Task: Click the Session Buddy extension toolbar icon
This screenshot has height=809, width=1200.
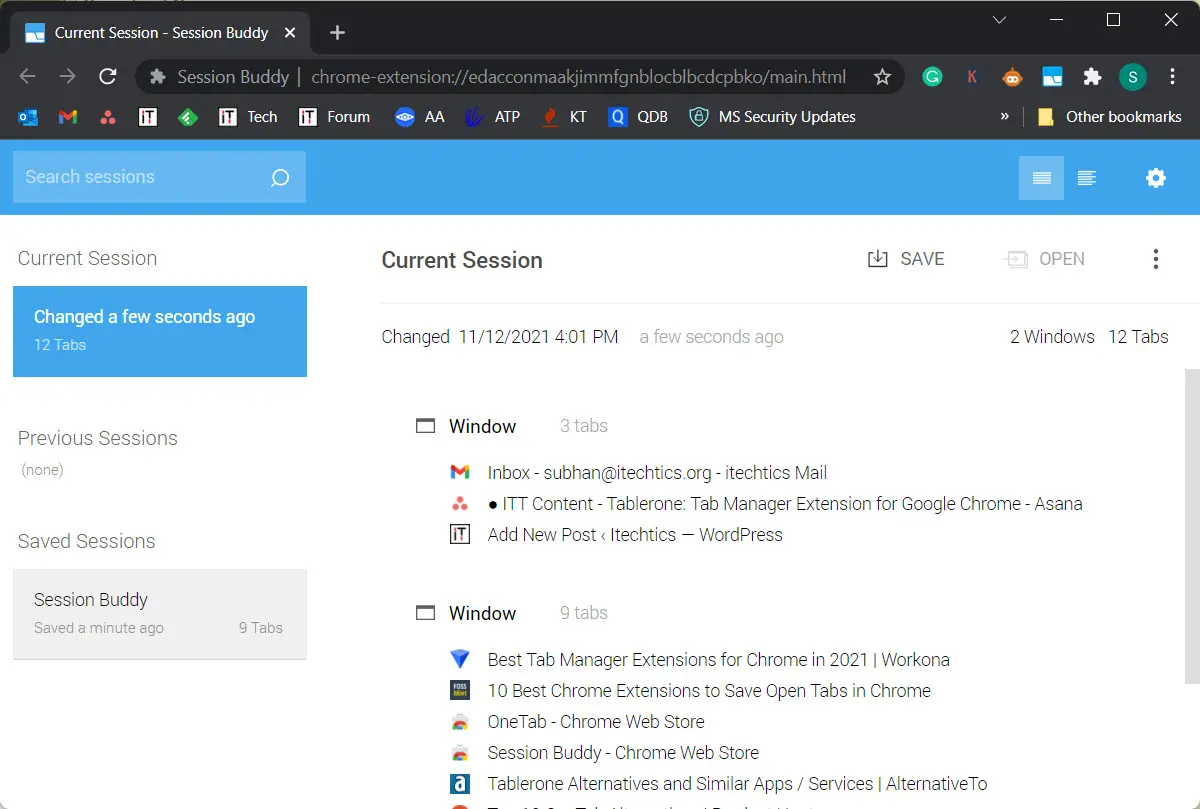Action: tap(1052, 77)
